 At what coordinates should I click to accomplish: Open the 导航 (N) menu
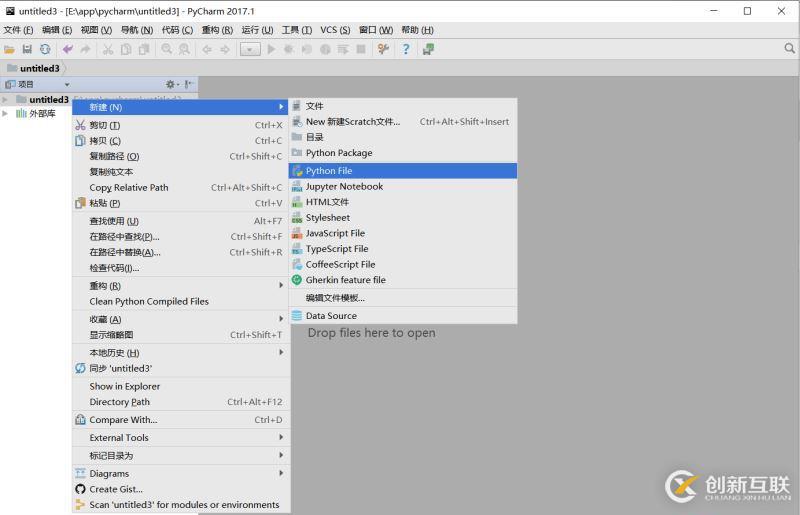[x=137, y=30]
